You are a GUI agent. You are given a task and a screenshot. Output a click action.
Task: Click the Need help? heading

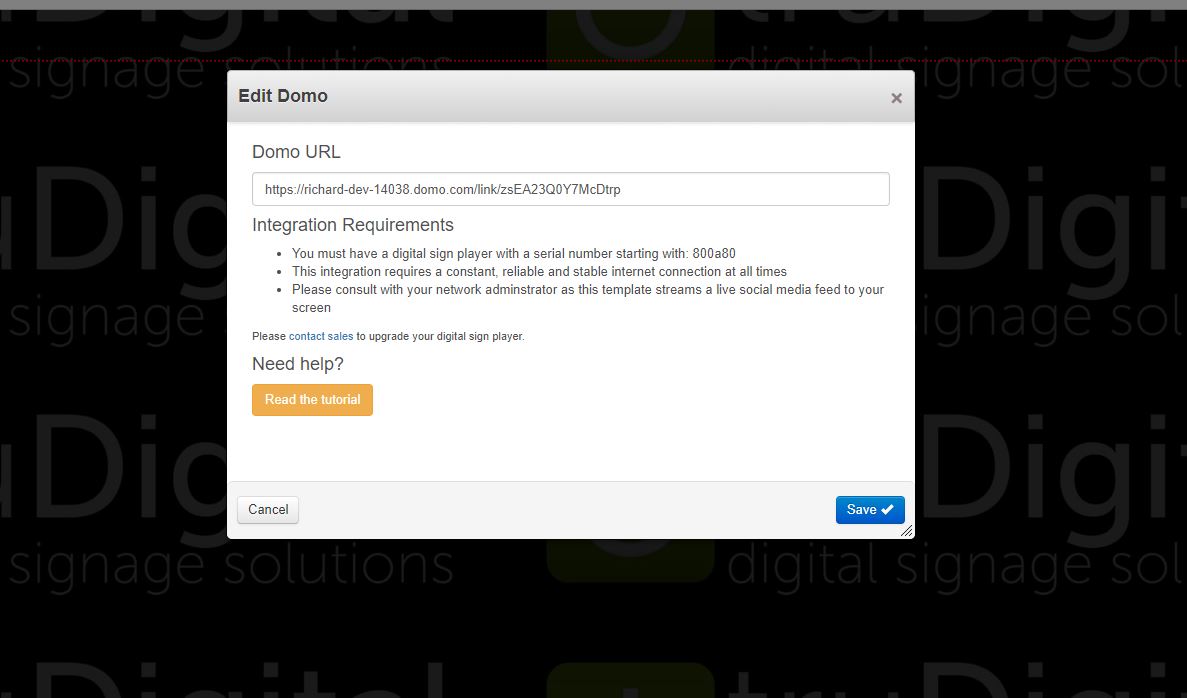298,364
